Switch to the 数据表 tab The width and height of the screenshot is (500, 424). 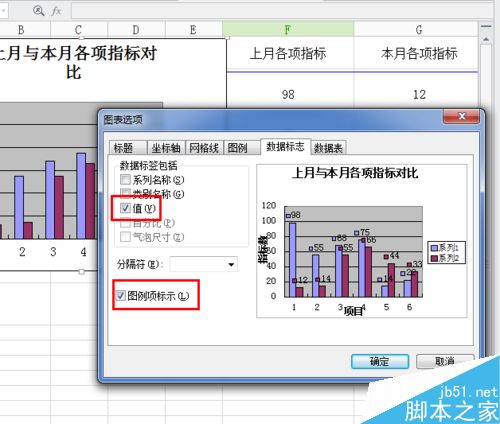click(329, 148)
